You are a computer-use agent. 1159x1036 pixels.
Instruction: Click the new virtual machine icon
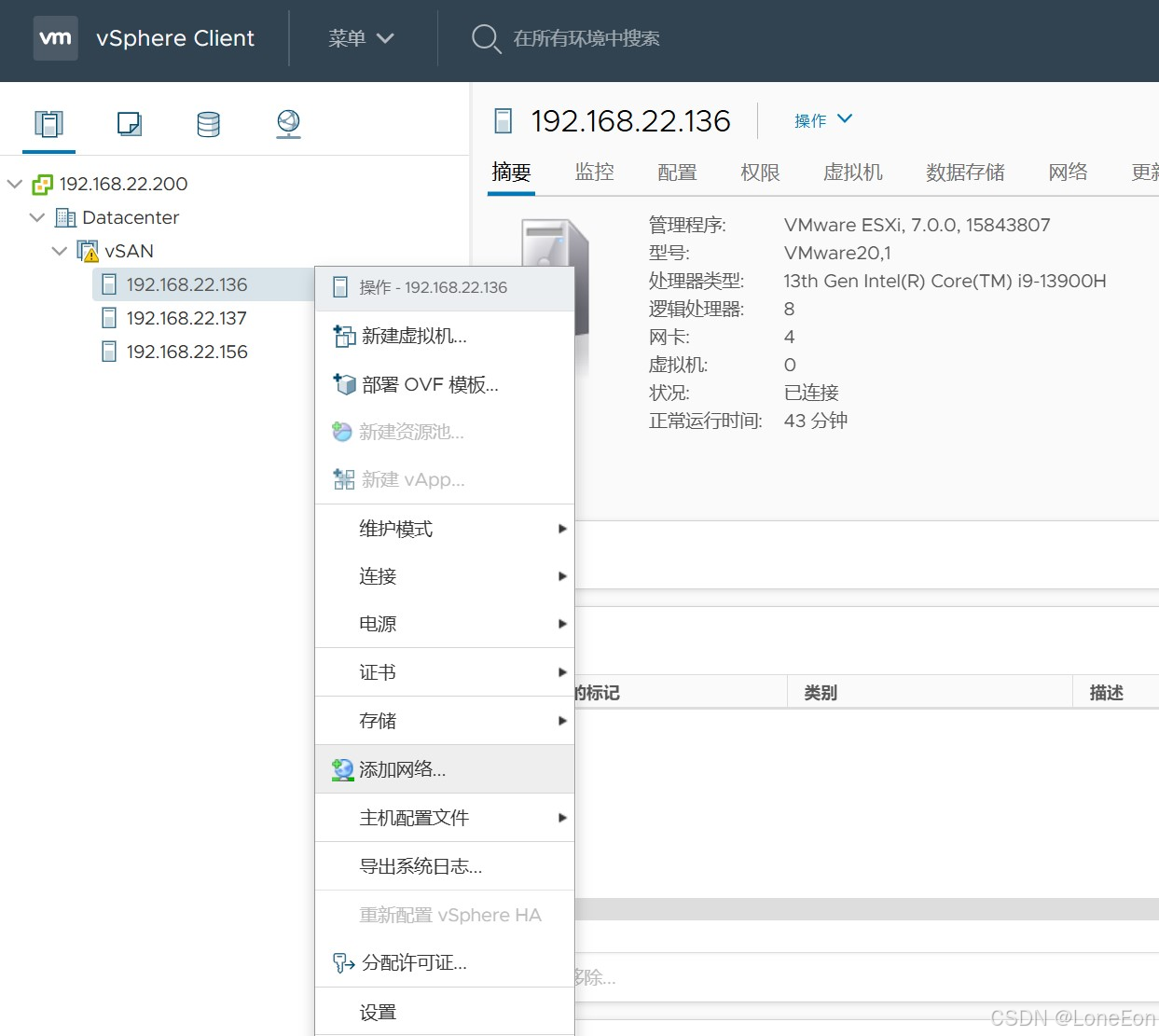[344, 336]
